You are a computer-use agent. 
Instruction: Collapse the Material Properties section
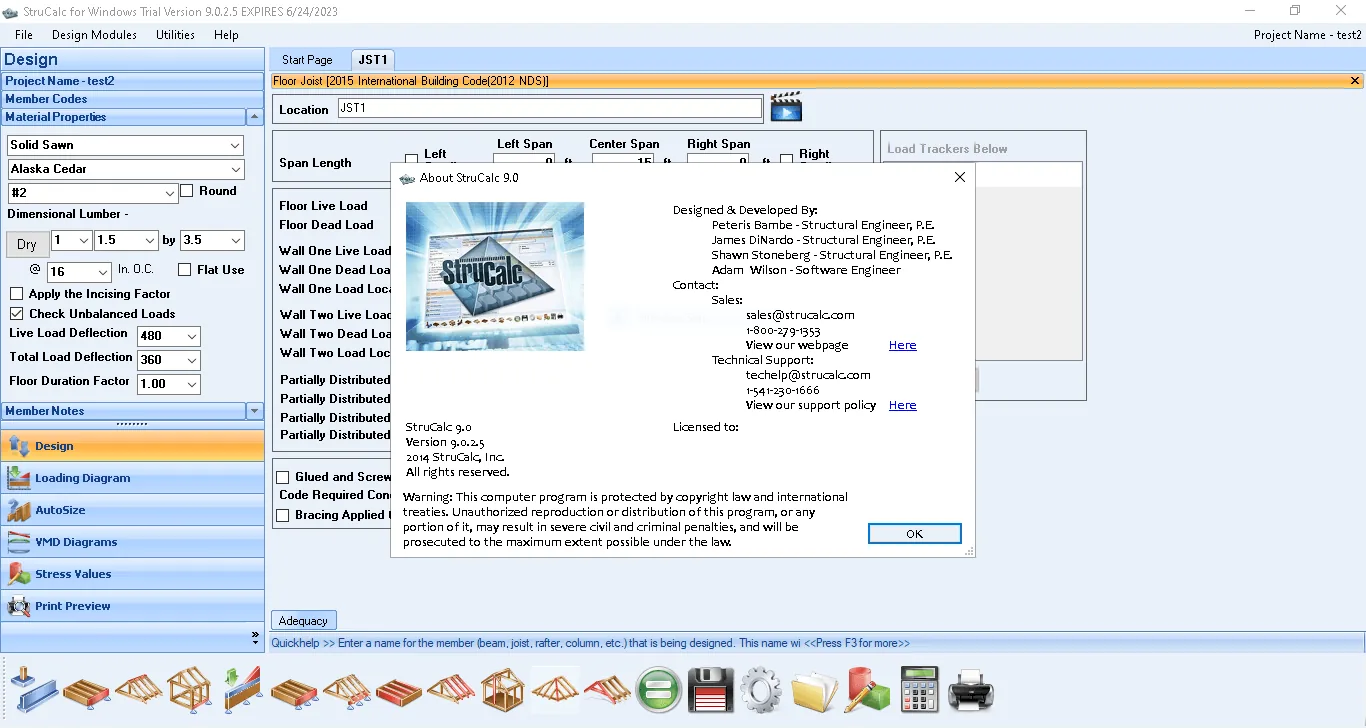pyautogui.click(x=255, y=117)
